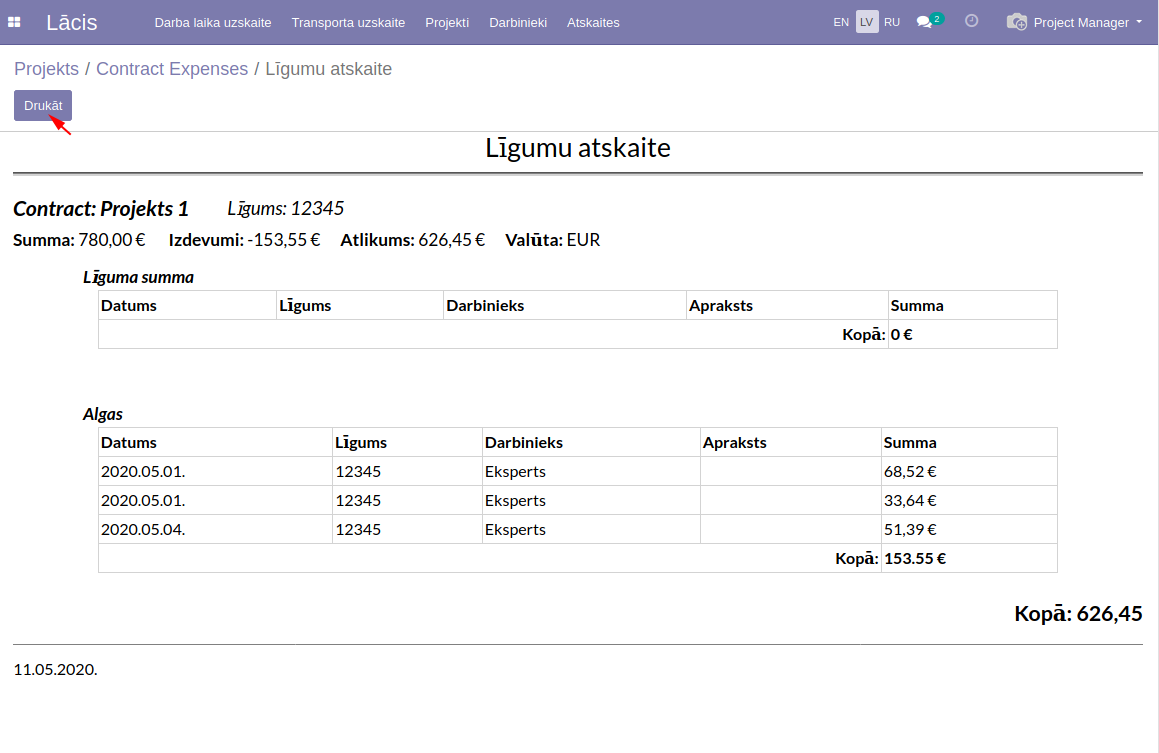Go to Contract Expenses breadcrumb
The width and height of the screenshot is (1159, 753).
click(x=172, y=69)
